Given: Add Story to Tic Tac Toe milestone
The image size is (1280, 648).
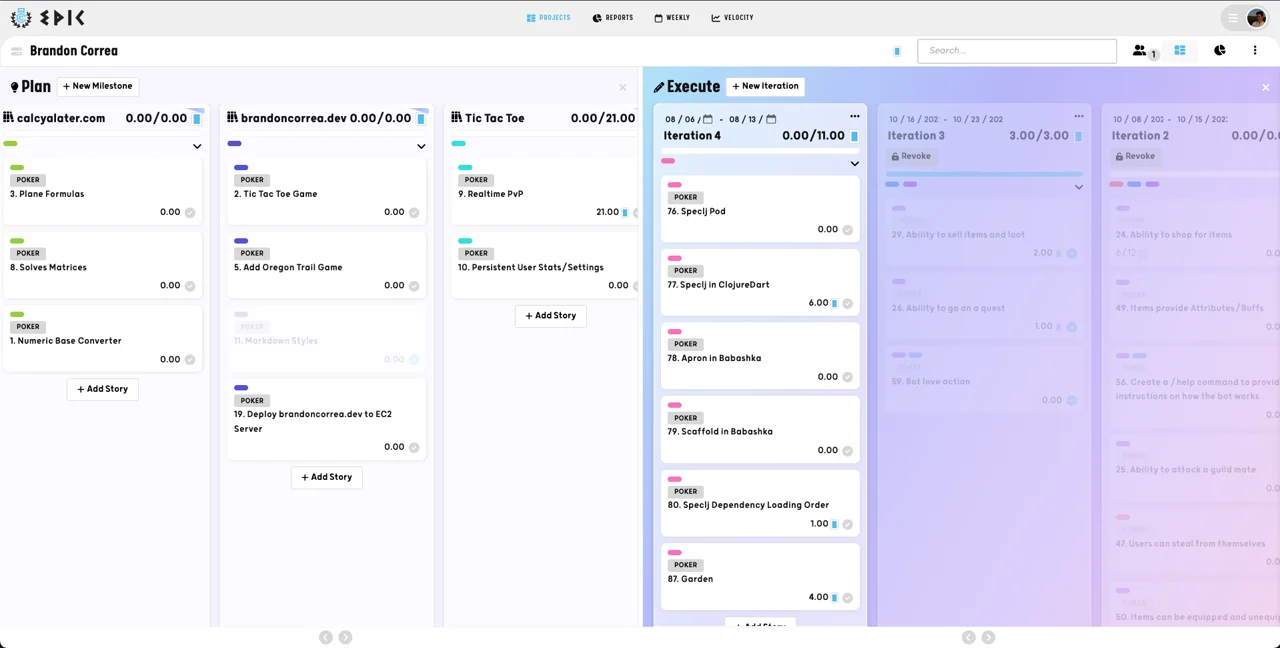Looking at the screenshot, I should pyautogui.click(x=551, y=315).
